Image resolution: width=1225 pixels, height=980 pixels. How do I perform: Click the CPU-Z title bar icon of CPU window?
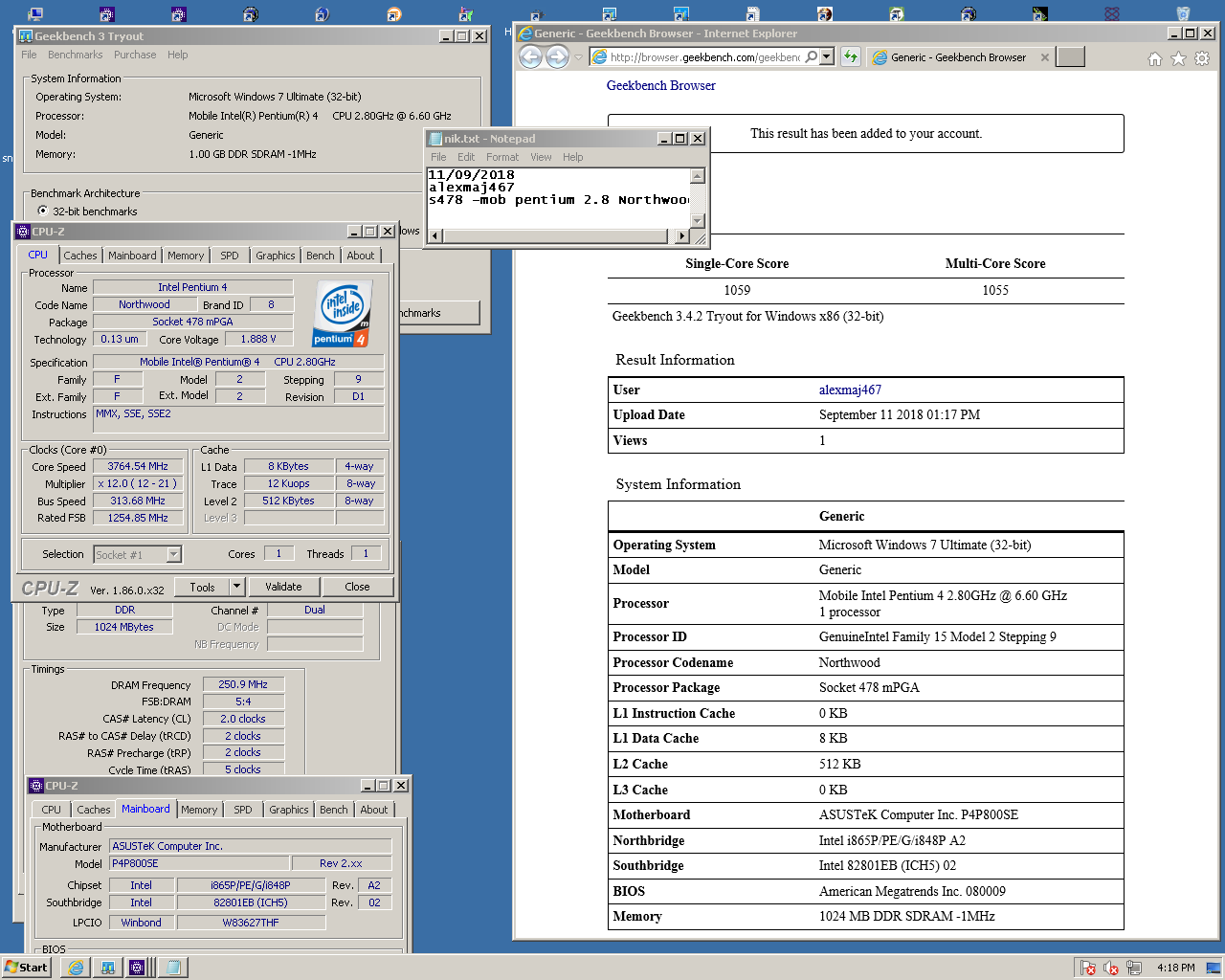coord(23,232)
